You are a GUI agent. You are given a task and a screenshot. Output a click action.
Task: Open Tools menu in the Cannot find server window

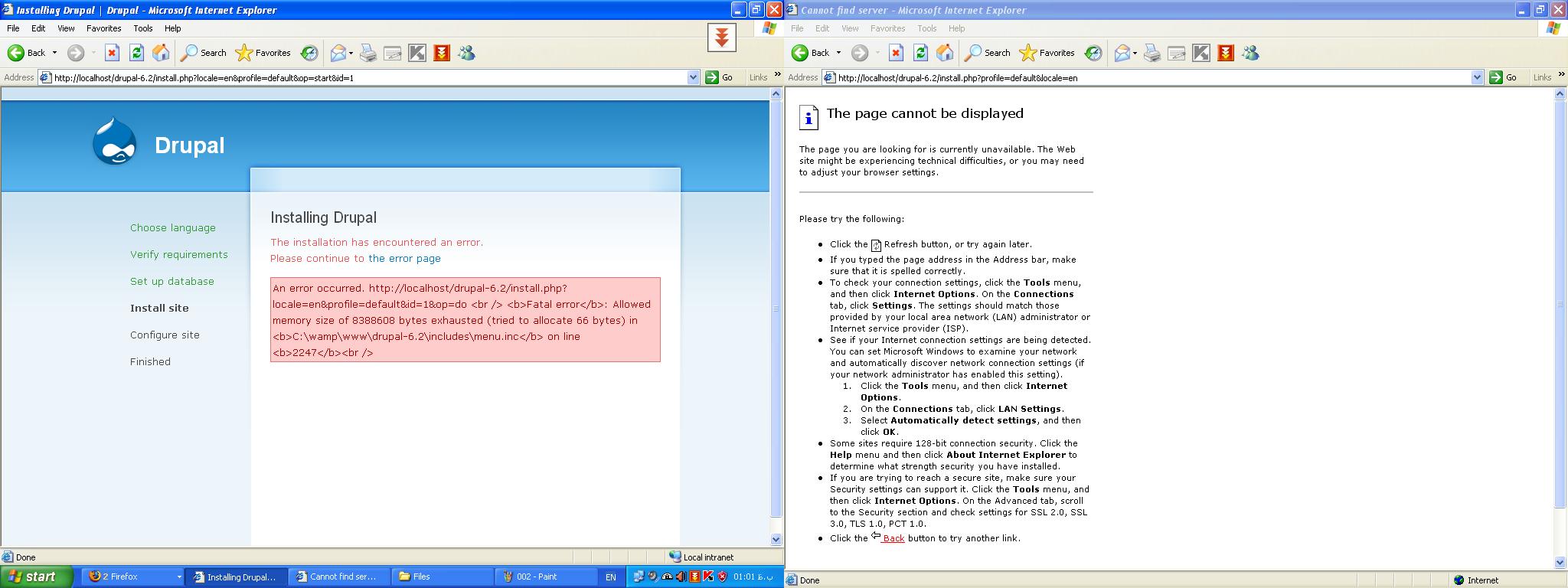(x=927, y=28)
